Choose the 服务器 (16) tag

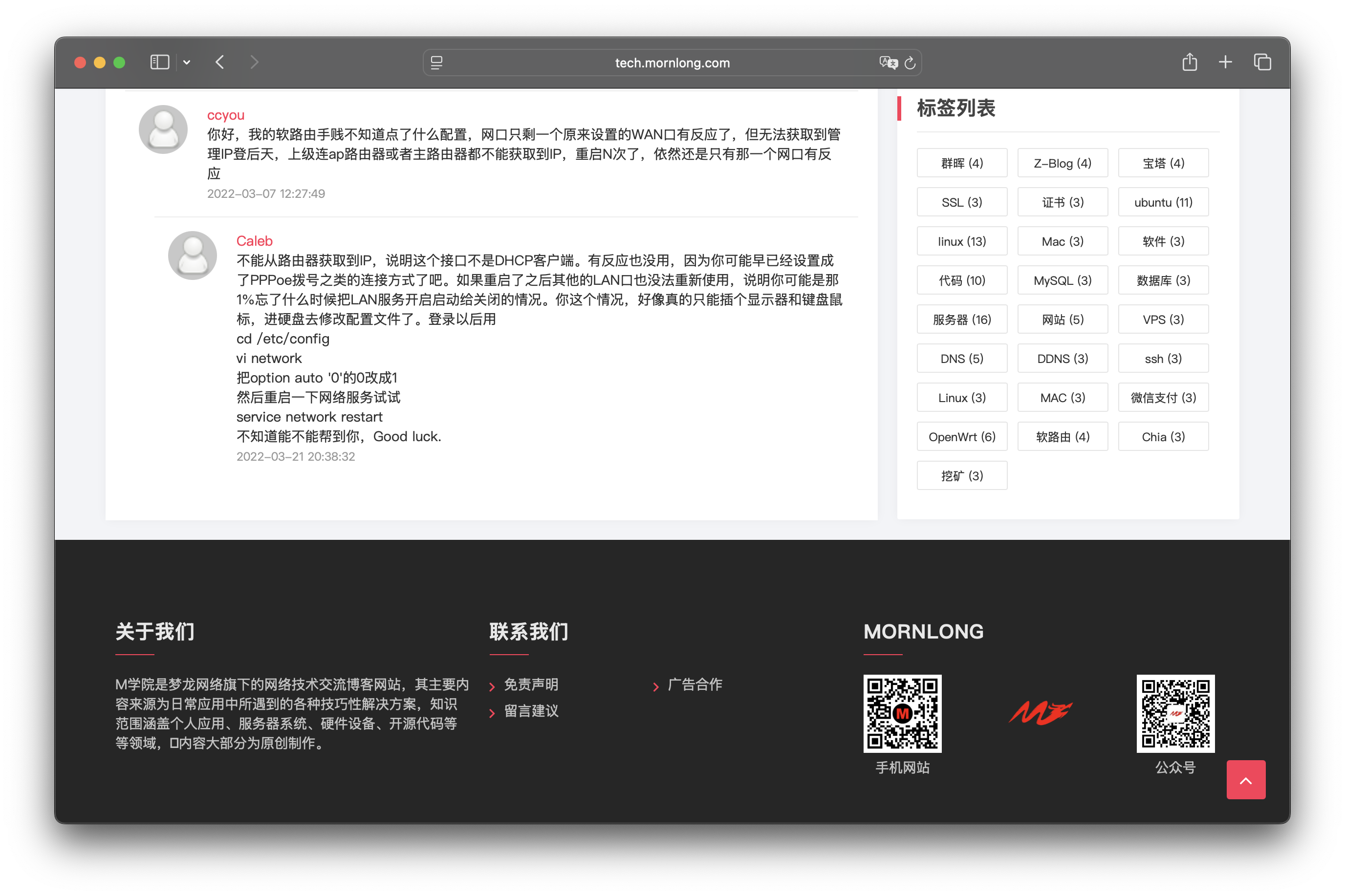961,320
